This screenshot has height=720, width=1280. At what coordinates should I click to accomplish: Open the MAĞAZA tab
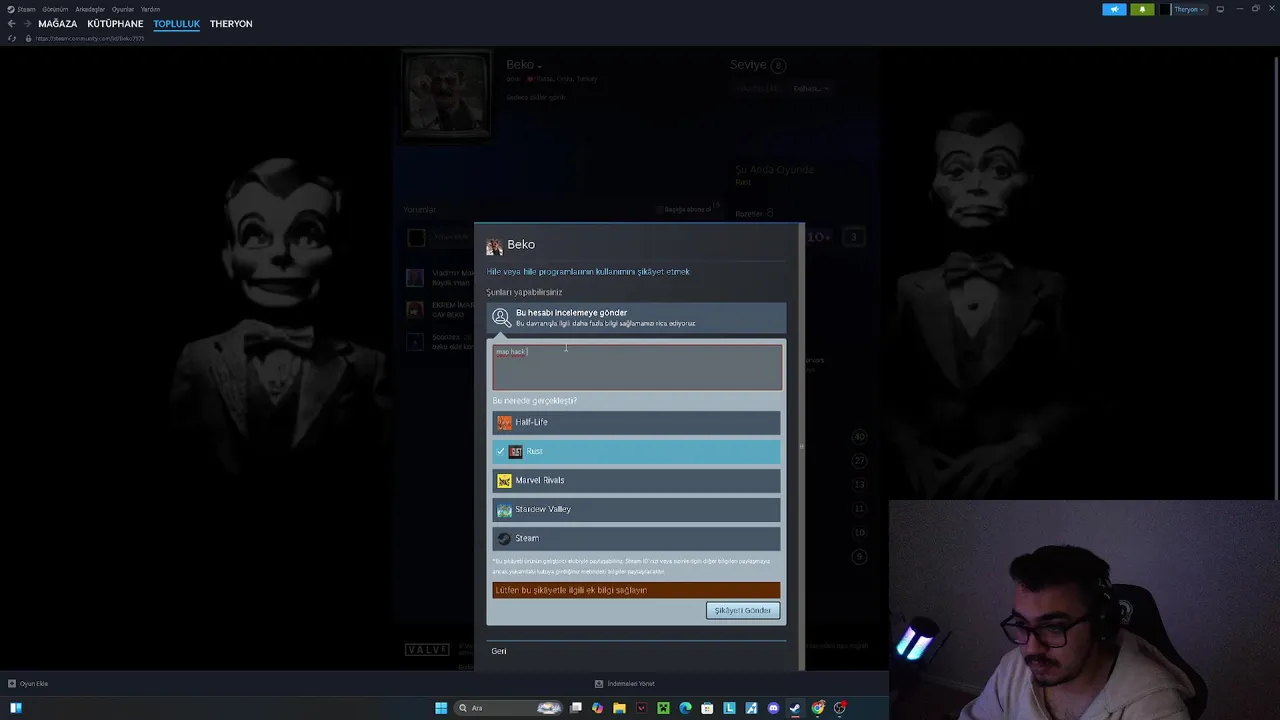57,24
